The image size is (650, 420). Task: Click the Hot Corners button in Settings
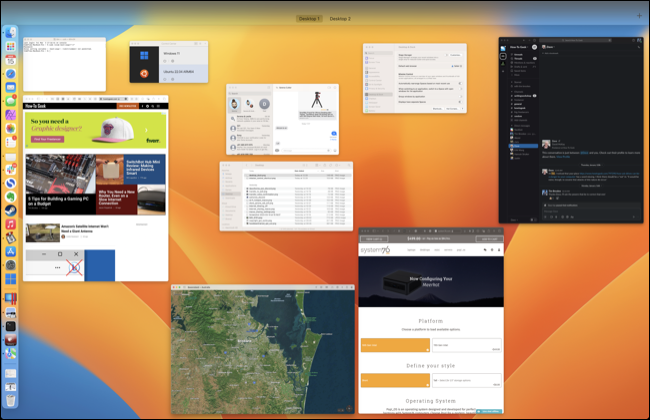(x=453, y=109)
